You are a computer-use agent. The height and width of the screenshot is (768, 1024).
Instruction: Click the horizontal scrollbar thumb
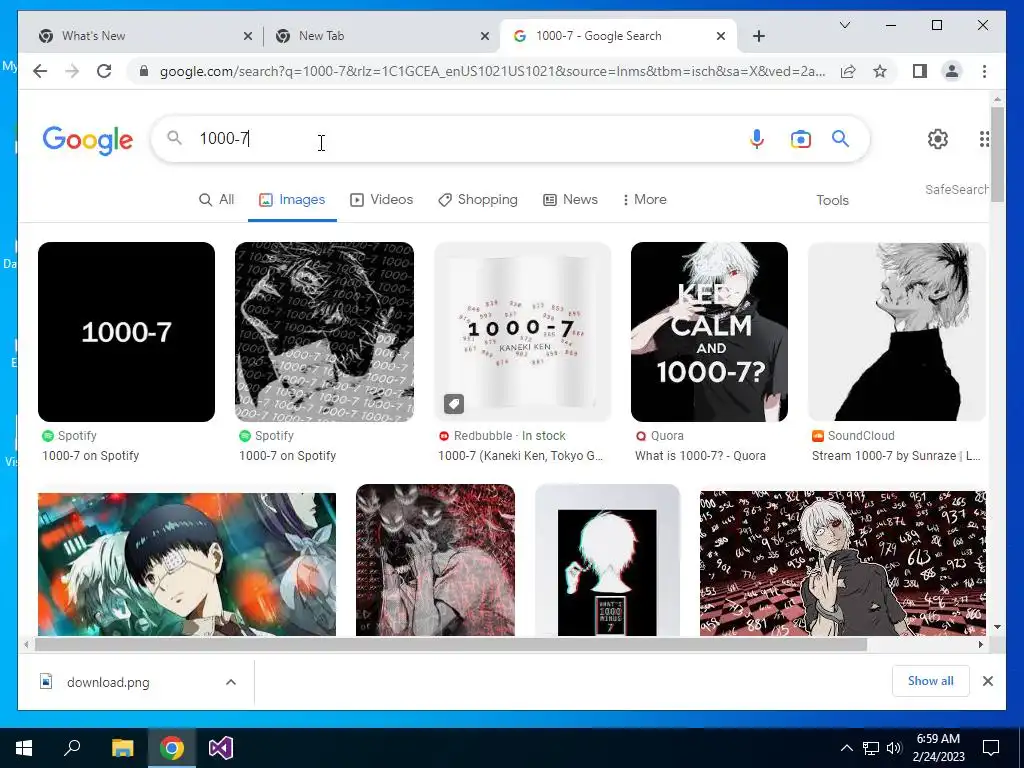(x=451, y=645)
